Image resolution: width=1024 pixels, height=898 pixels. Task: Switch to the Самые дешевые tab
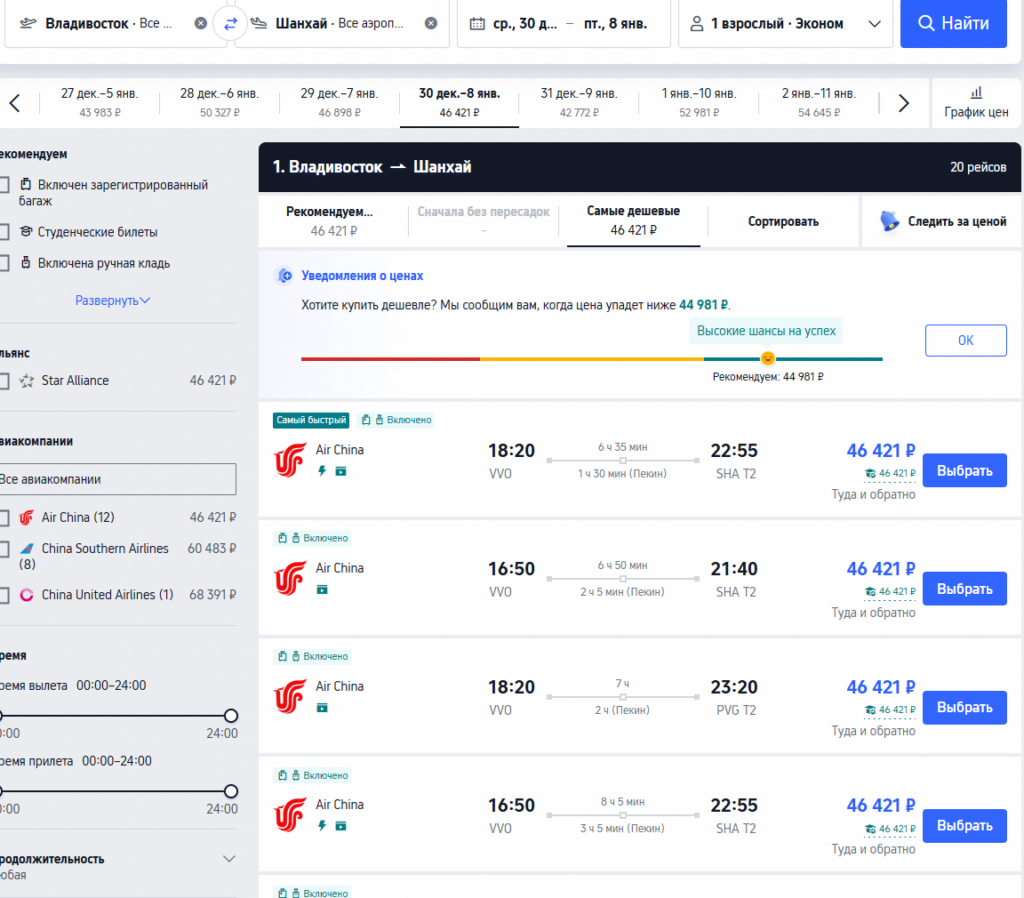(633, 221)
